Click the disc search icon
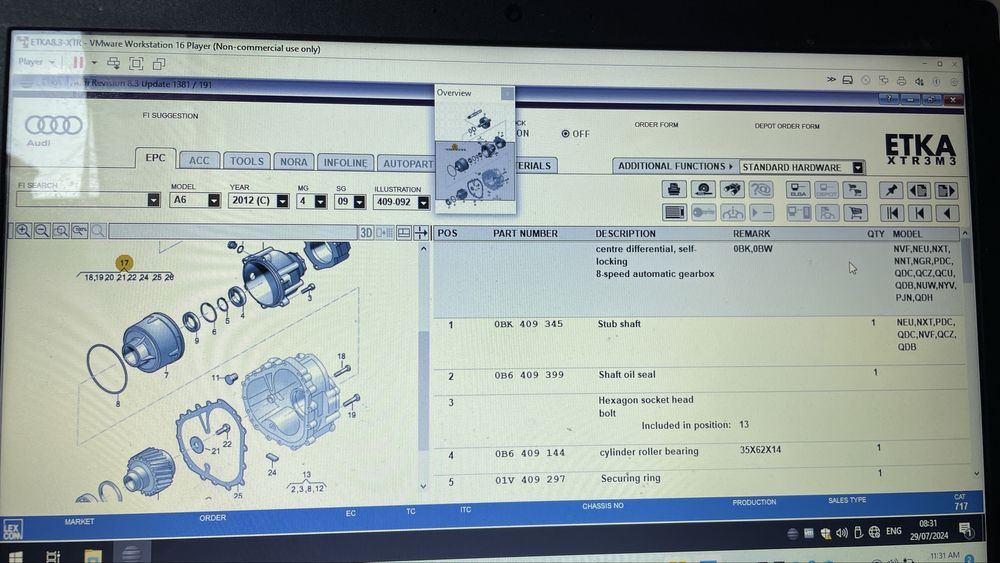The width and height of the screenshot is (1000, 563). coord(703,189)
